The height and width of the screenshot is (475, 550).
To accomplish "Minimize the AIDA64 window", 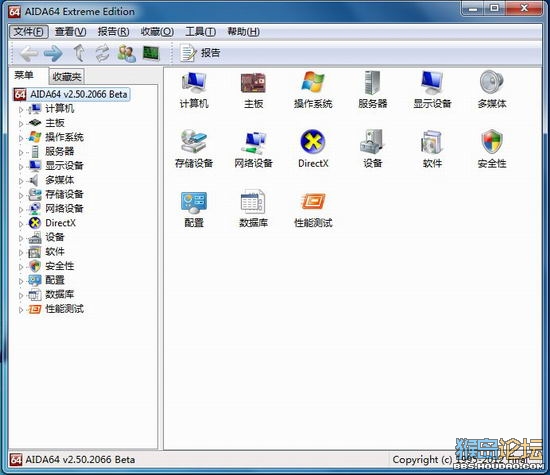I will [472, 8].
